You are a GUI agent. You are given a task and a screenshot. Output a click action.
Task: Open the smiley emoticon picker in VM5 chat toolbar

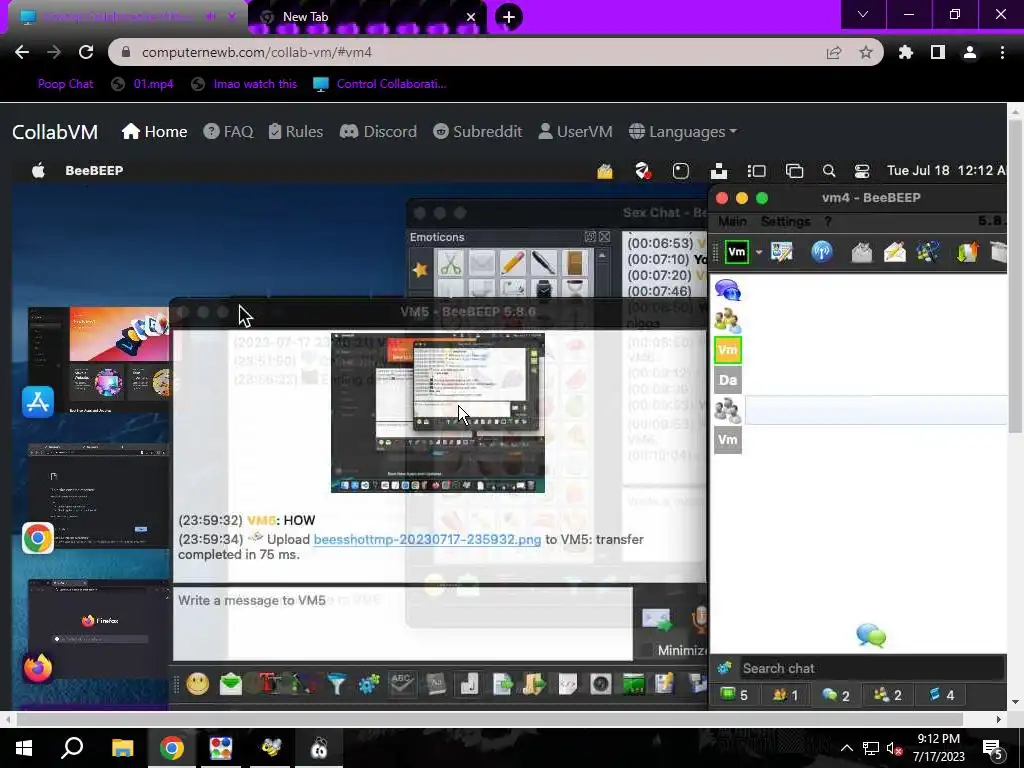[x=197, y=684]
